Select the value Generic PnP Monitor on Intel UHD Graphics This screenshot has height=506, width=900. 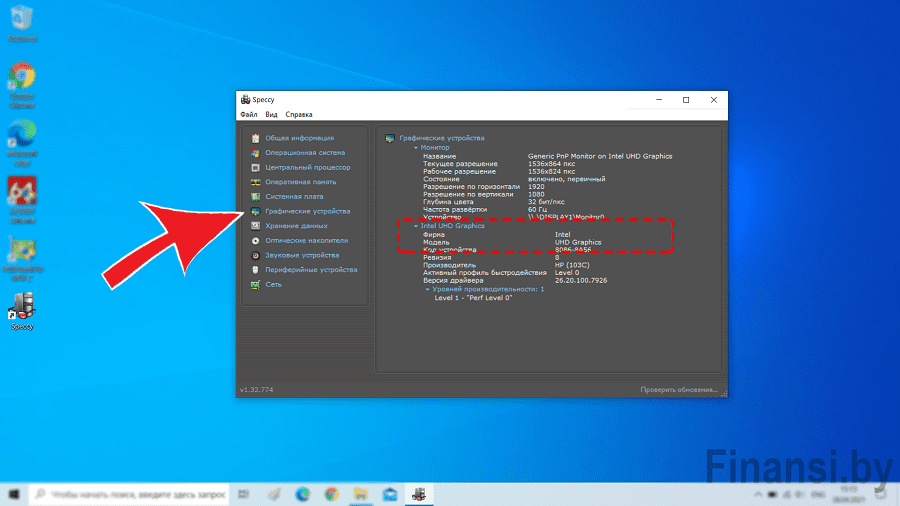pyautogui.click(x=600, y=156)
